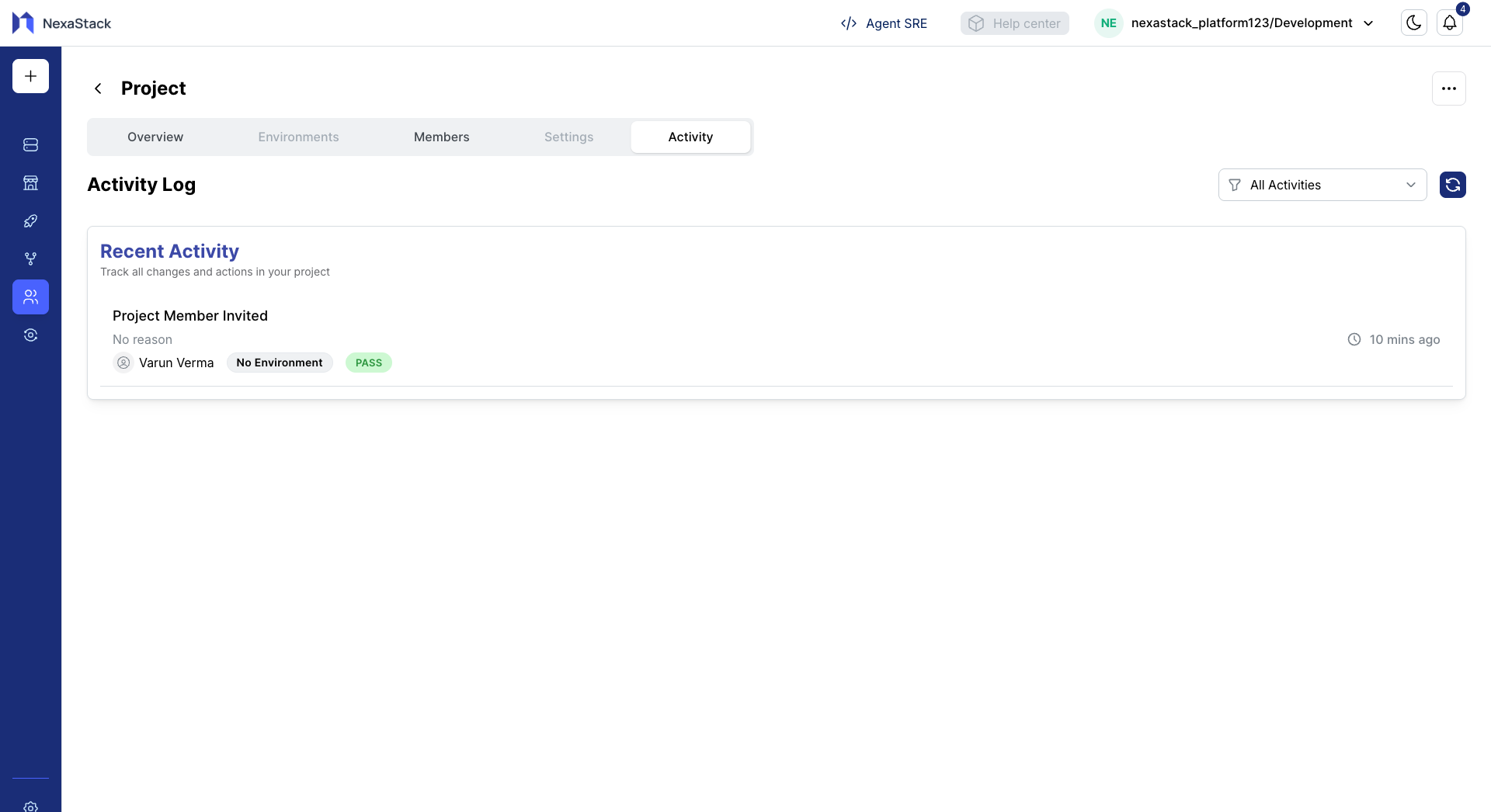Open notifications bell
The image size is (1491, 812).
[x=1449, y=23]
